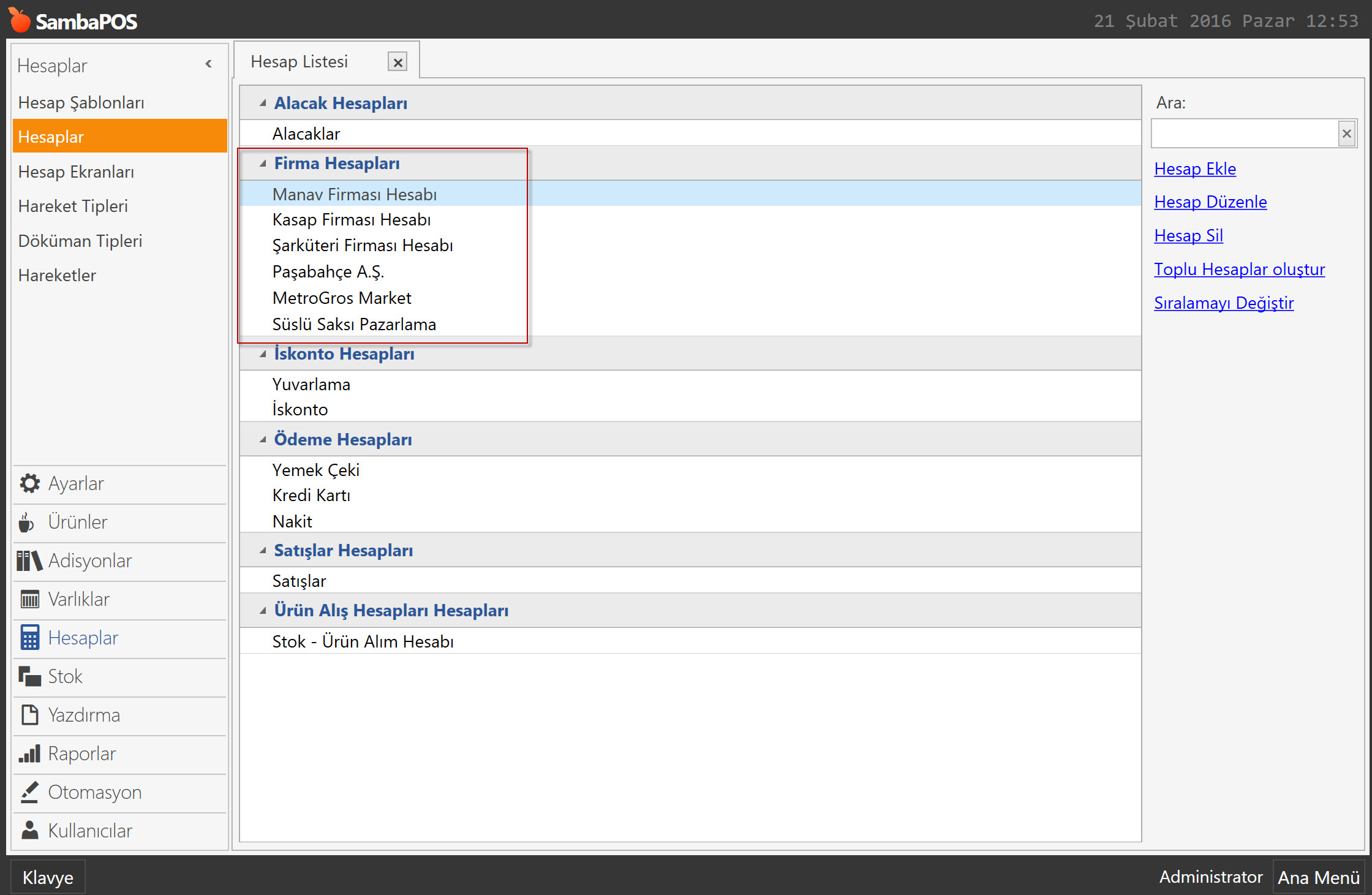Close the Hesap Listesi tab

click(x=398, y=62)
